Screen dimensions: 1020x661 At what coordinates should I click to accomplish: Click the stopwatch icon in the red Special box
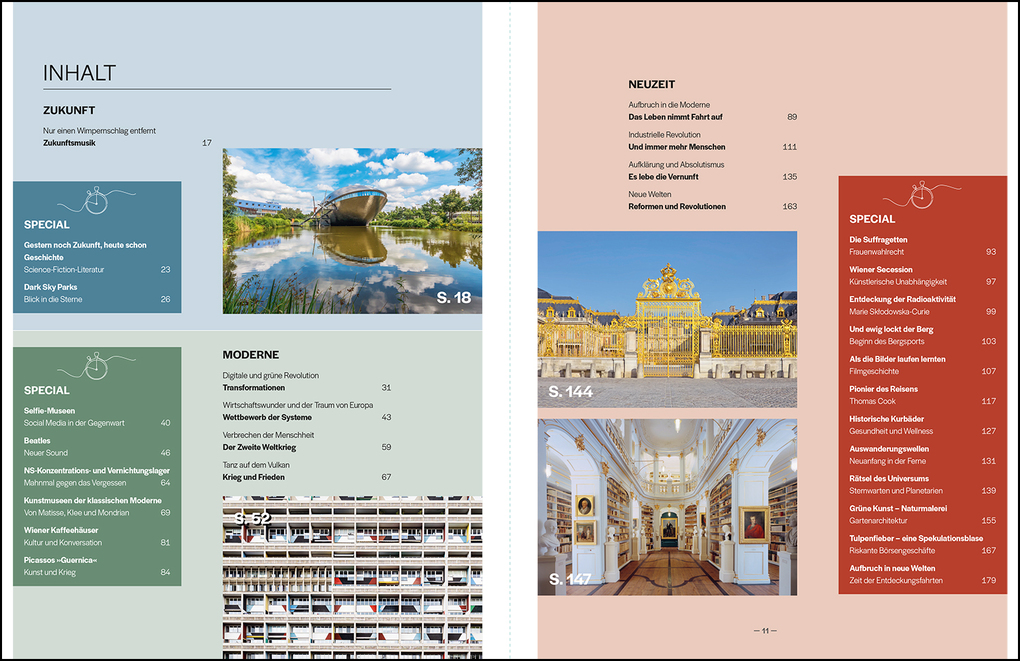coord(922,195)
